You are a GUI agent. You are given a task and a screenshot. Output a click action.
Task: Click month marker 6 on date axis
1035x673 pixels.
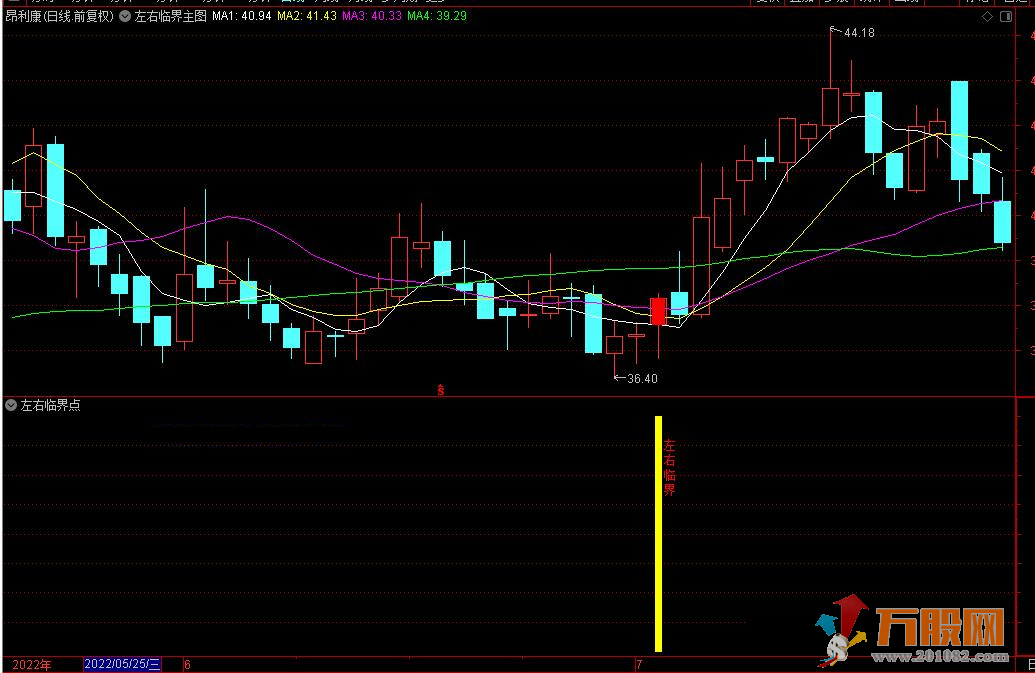(187, 664)
